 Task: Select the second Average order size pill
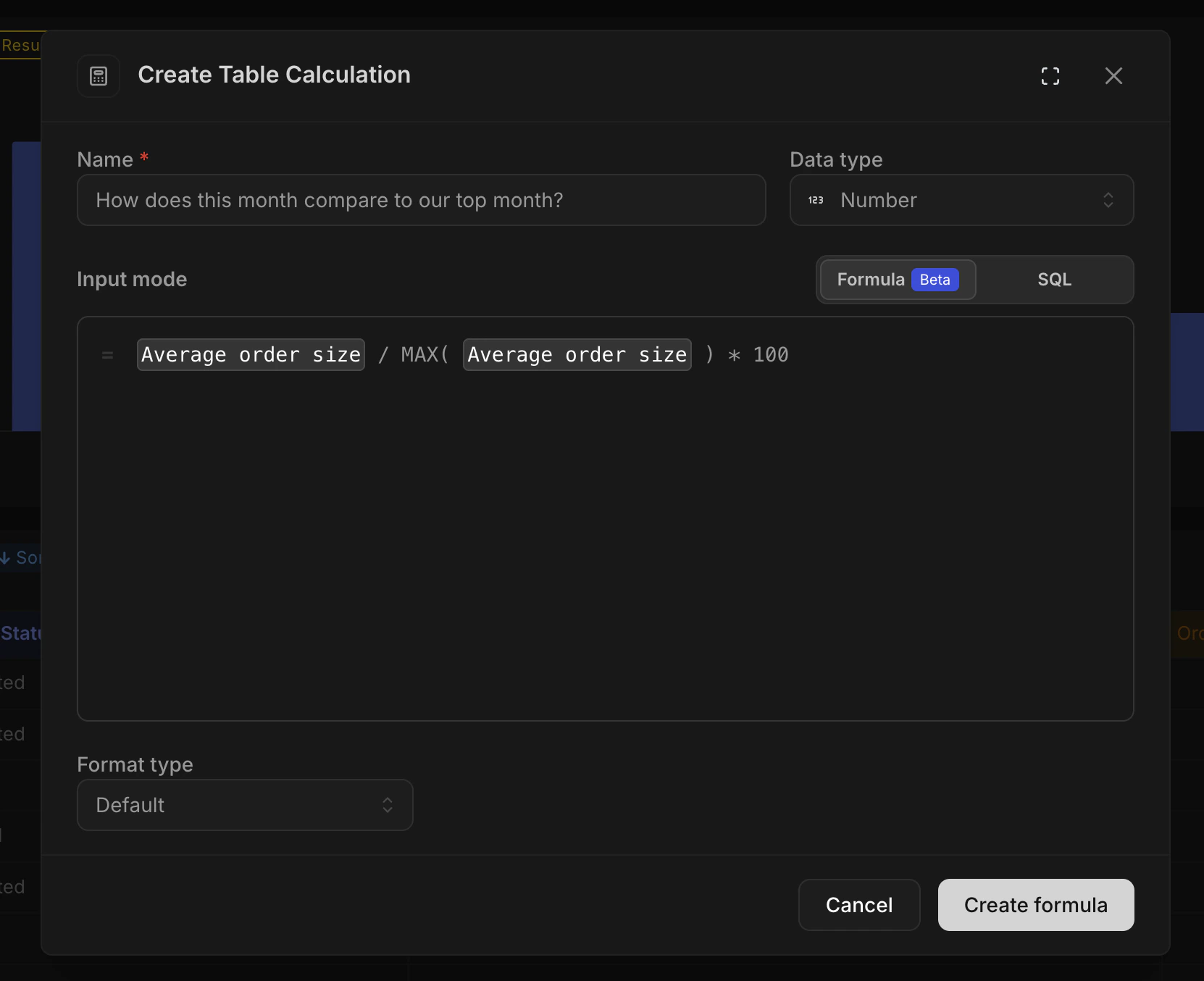[x=577, y=354]
